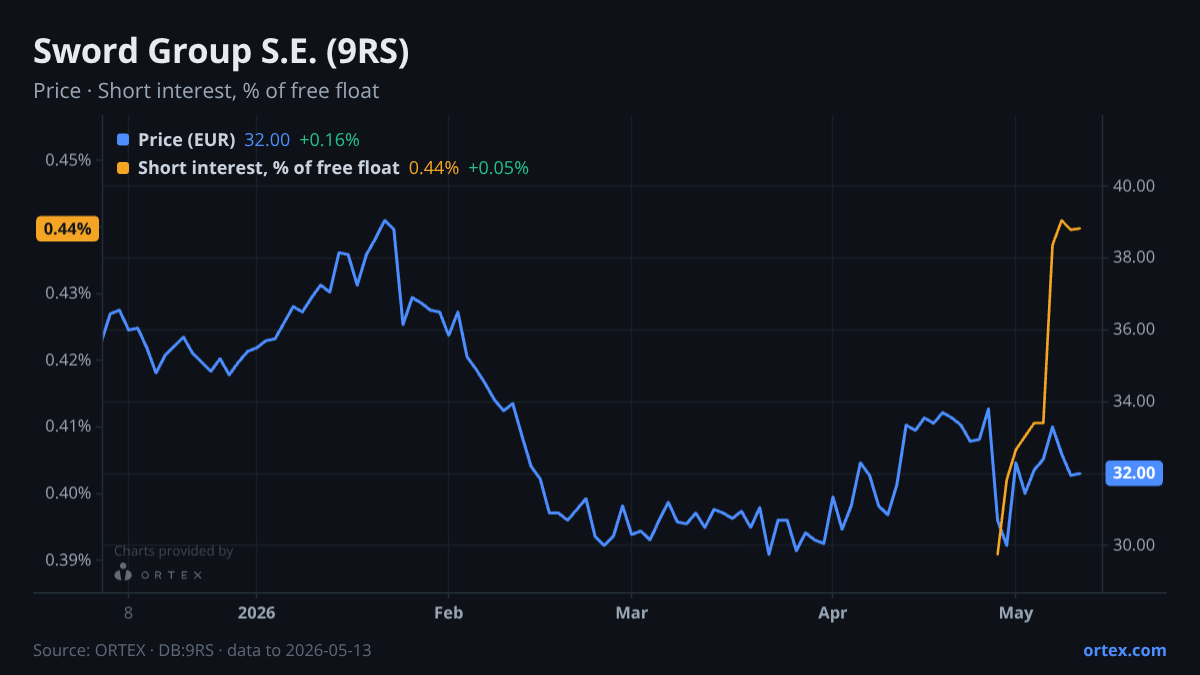Click the subtitle Price · Short interest, % of free float
Image resolution: width=1200 pixels, height=675 pixels.
click(206, 91)
